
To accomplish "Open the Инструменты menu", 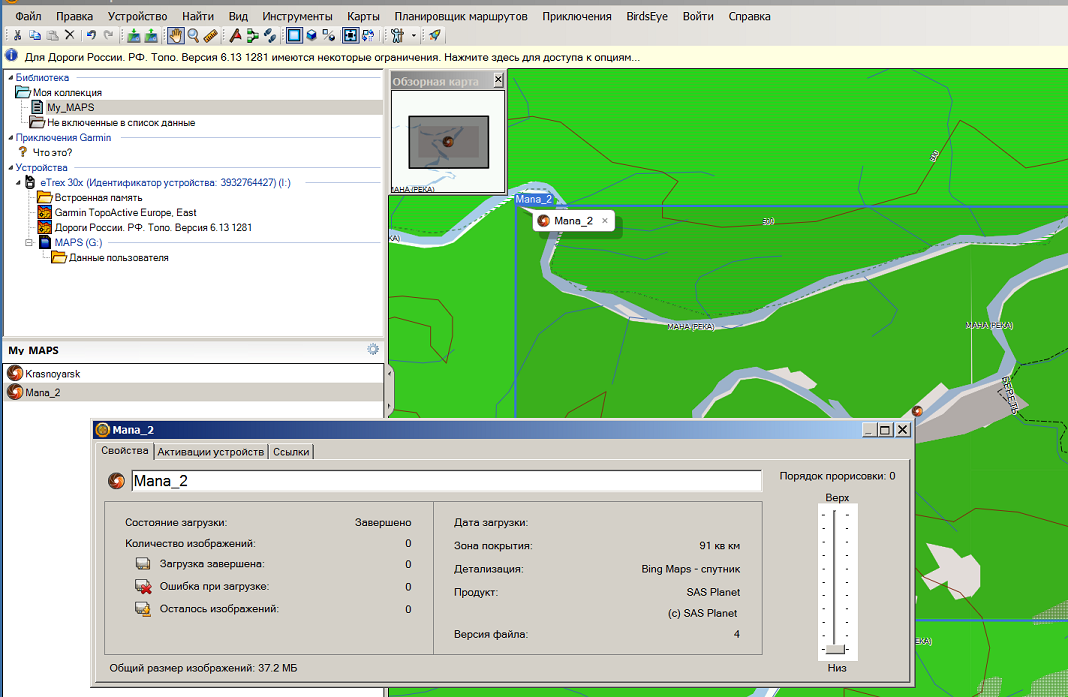I will click(297, 17).
